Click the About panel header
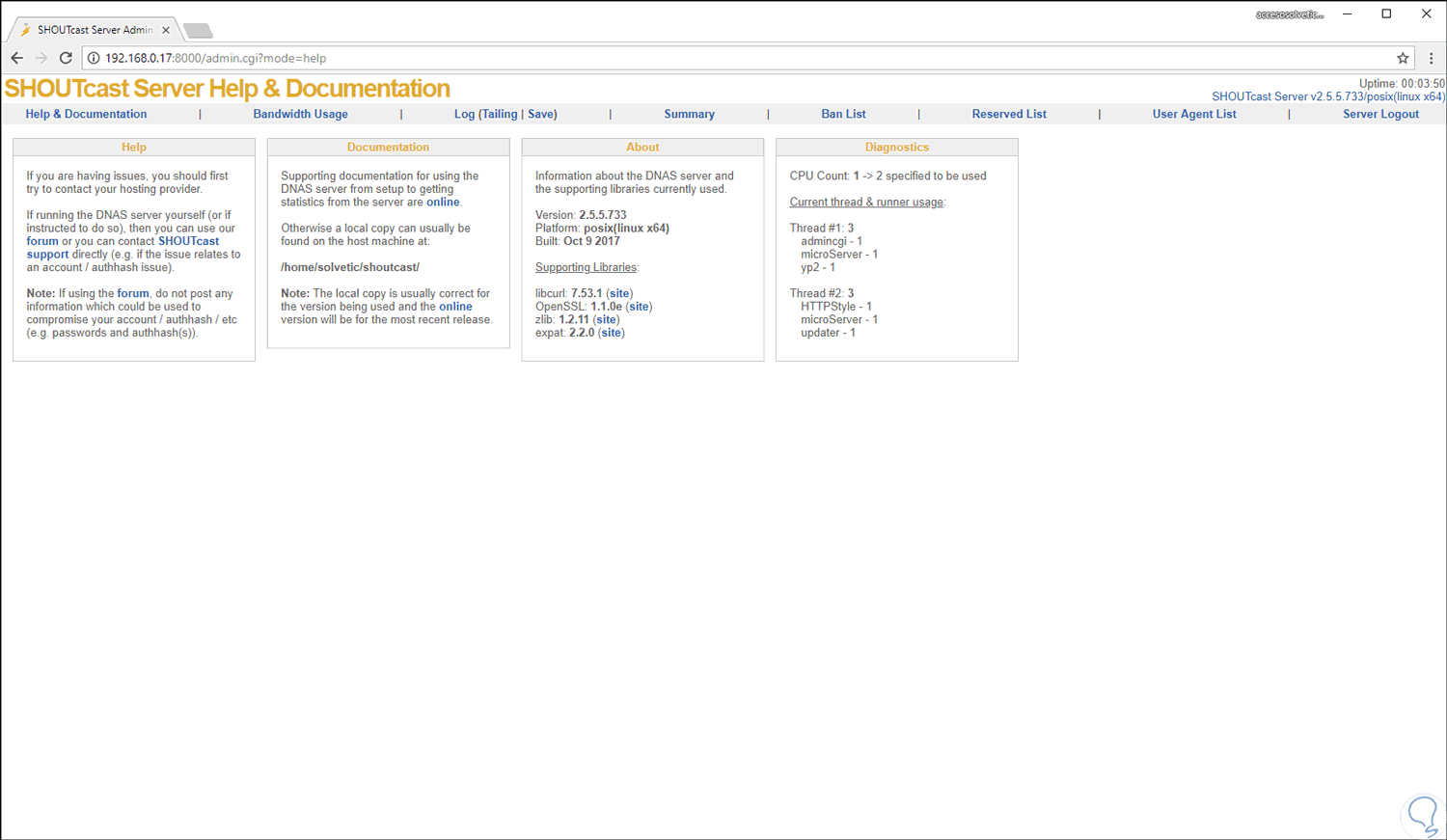 click(x=642, y=148)
